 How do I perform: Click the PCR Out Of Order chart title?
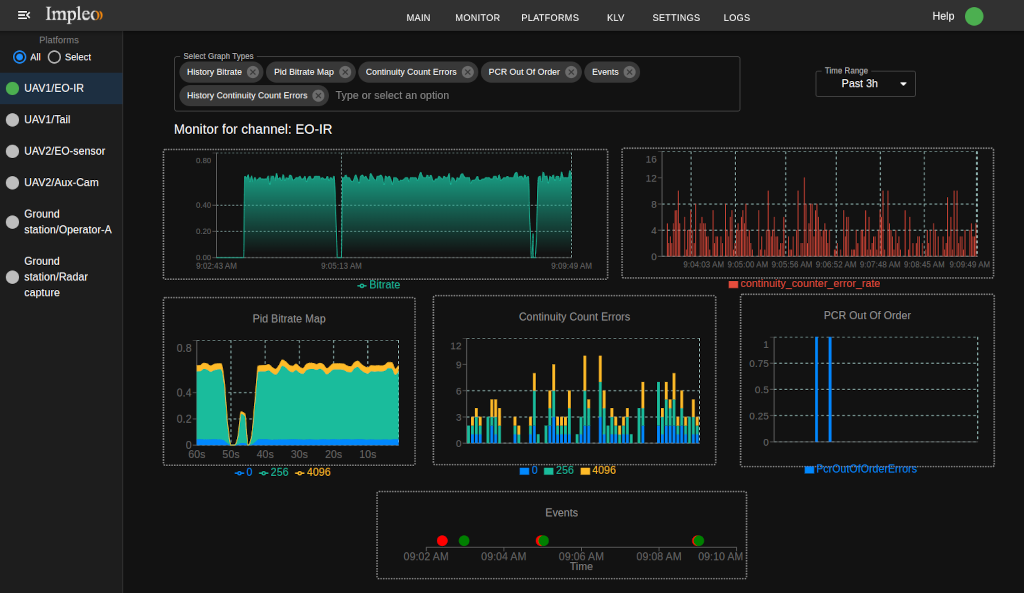867,315
